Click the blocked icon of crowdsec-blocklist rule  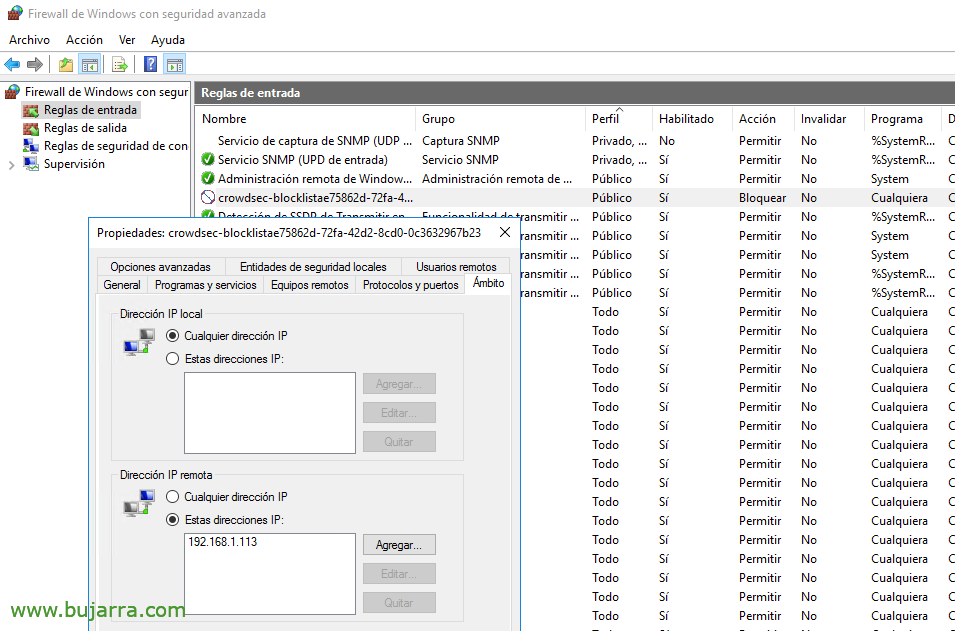click(208, 197)
